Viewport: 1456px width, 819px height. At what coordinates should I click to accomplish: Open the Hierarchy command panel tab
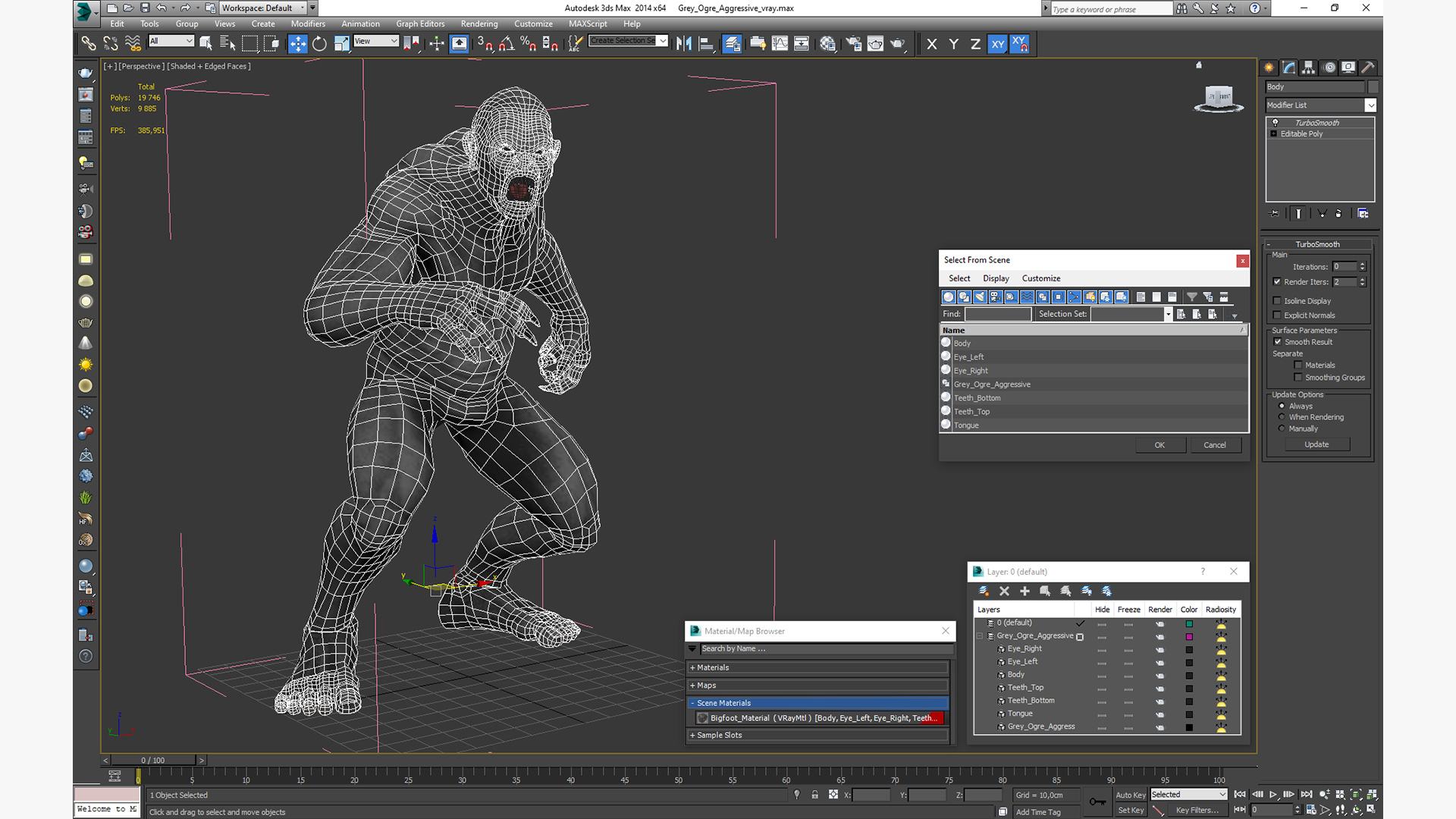tap(1308, 67)
